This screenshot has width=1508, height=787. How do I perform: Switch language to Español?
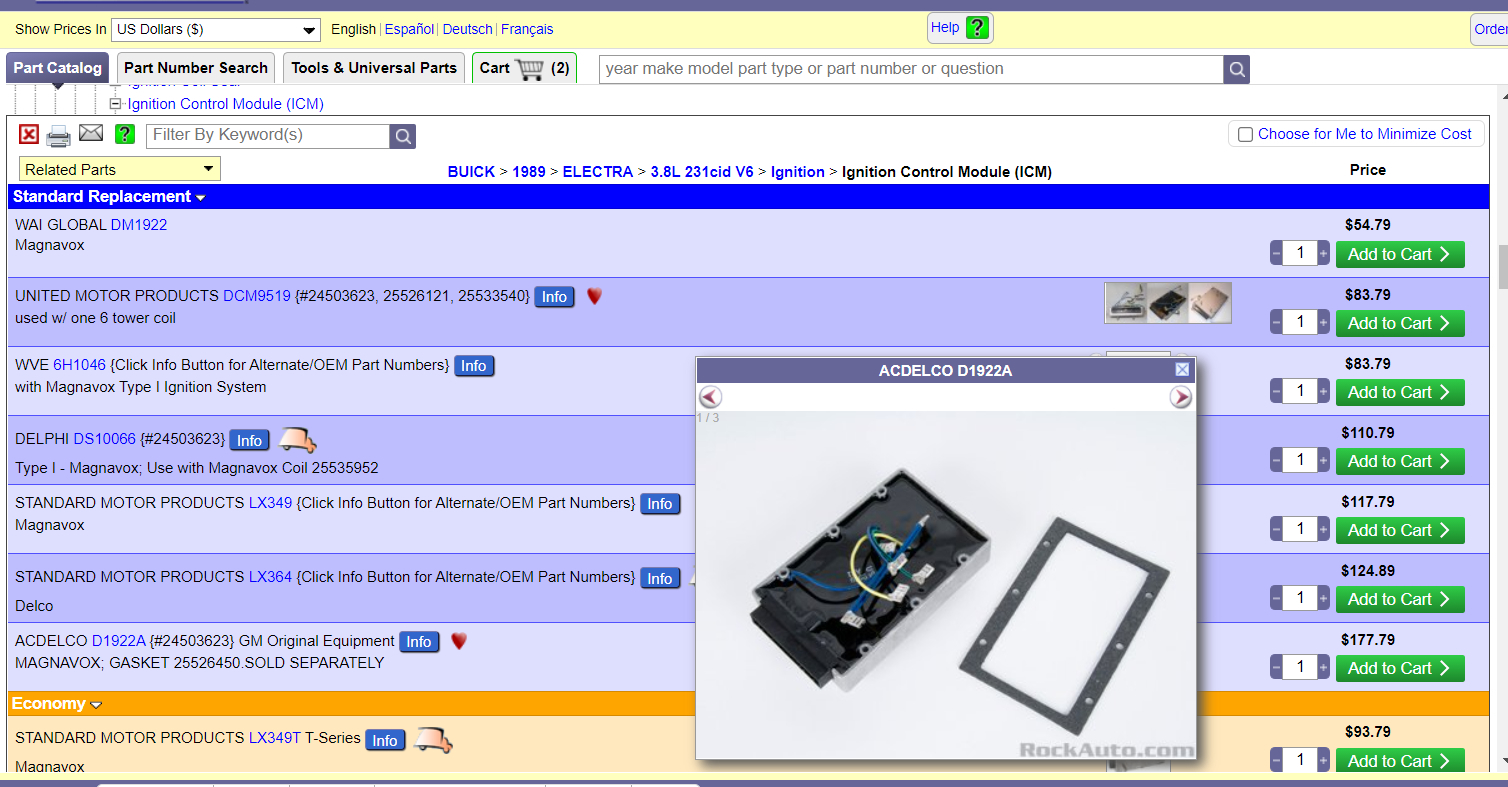[x=409, y=29]
